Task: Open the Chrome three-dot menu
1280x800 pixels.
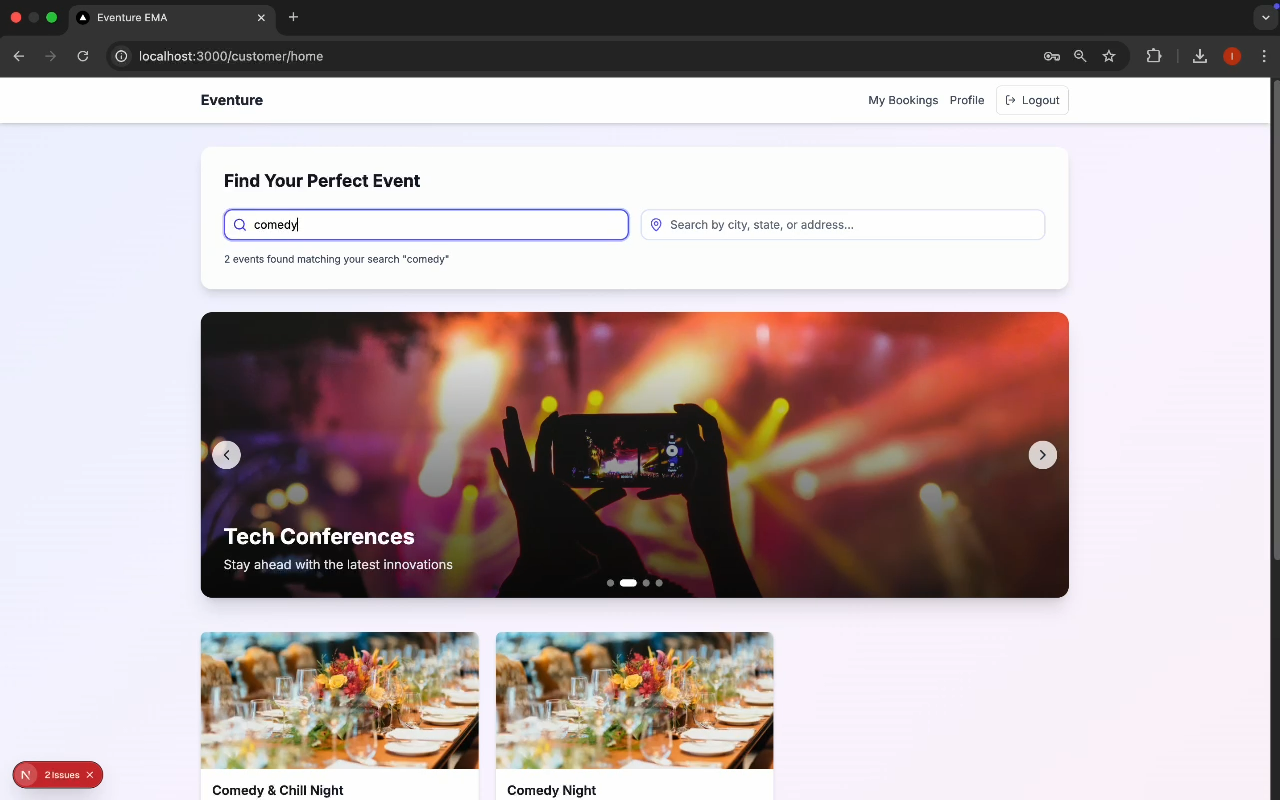Action: pos(1264,56)
